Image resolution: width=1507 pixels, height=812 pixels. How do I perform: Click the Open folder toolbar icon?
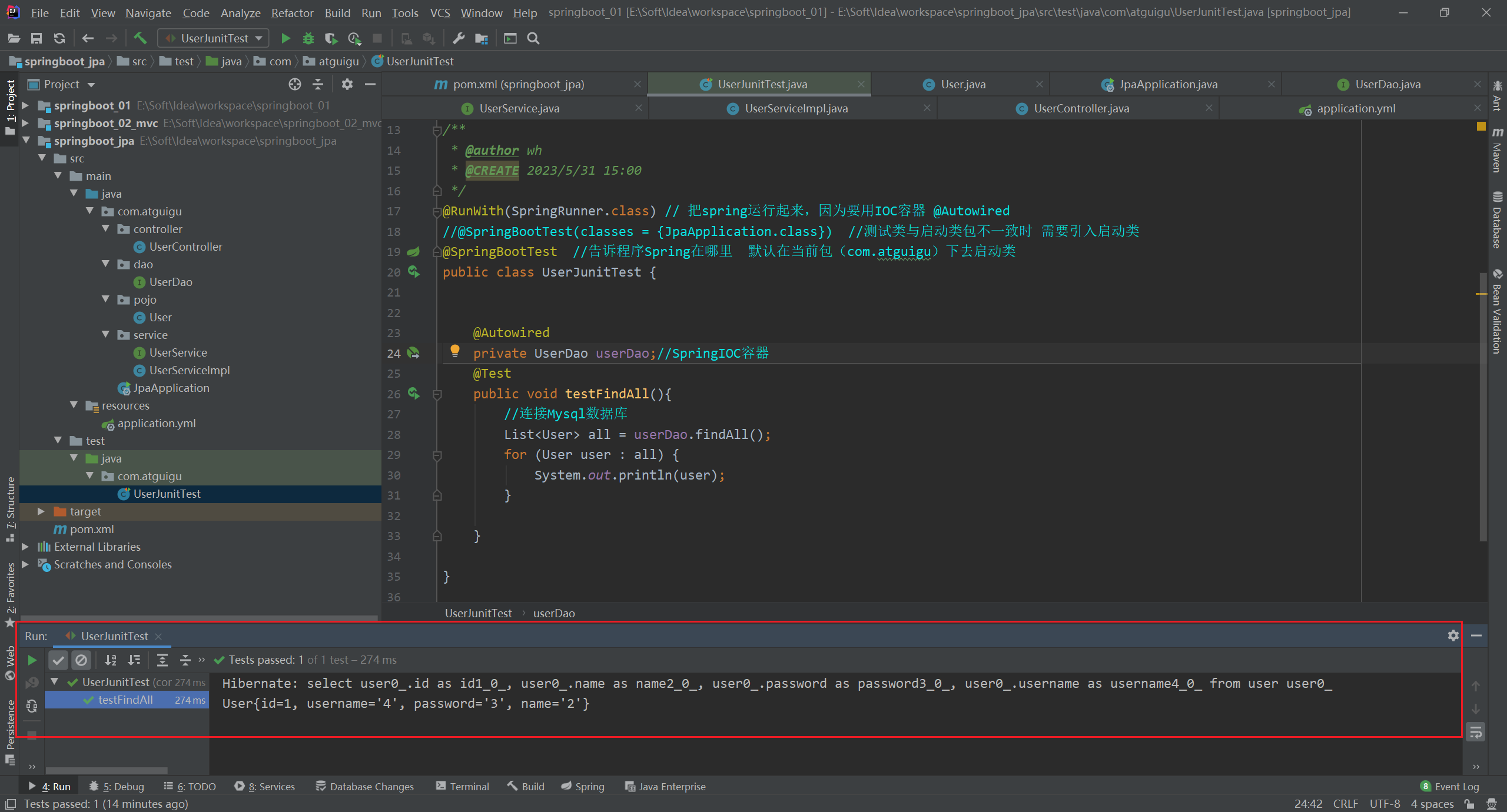[14, 38]
